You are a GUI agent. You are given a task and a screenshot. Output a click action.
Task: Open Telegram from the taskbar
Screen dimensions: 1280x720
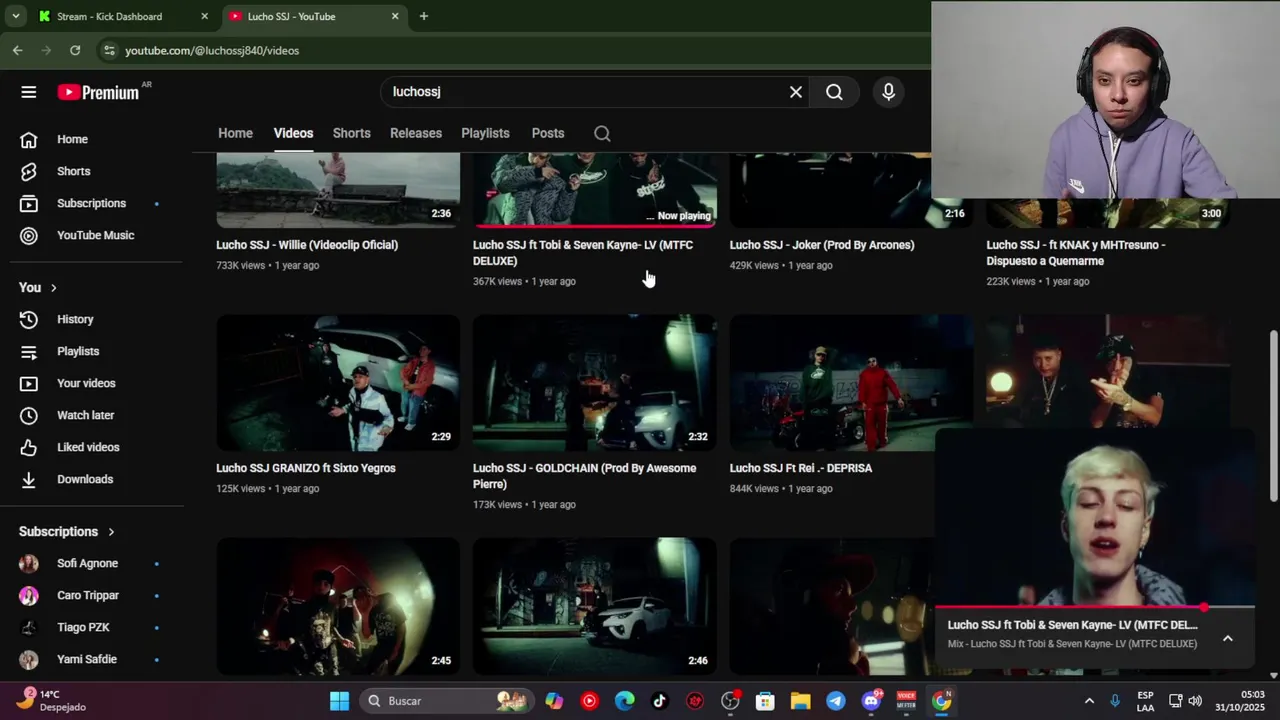tap(835, 701)
